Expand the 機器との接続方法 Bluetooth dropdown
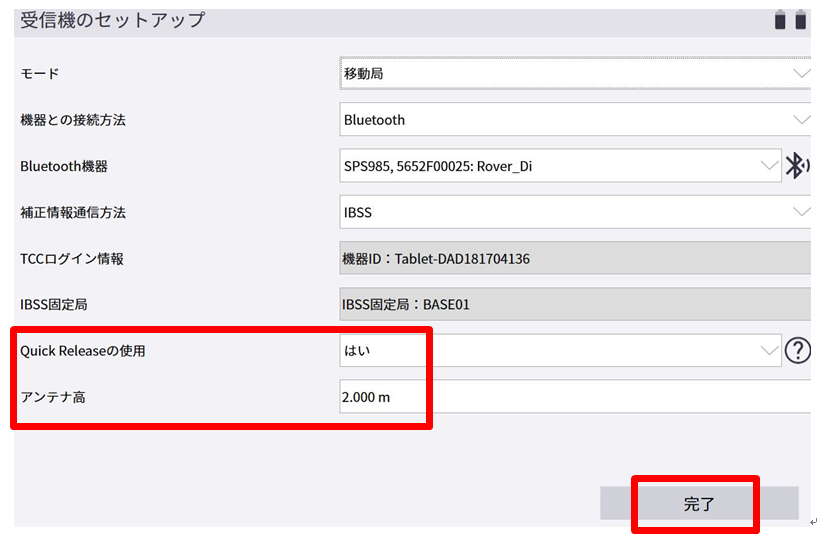Screen dimensions: 835x547 click(x=575, y=120)
